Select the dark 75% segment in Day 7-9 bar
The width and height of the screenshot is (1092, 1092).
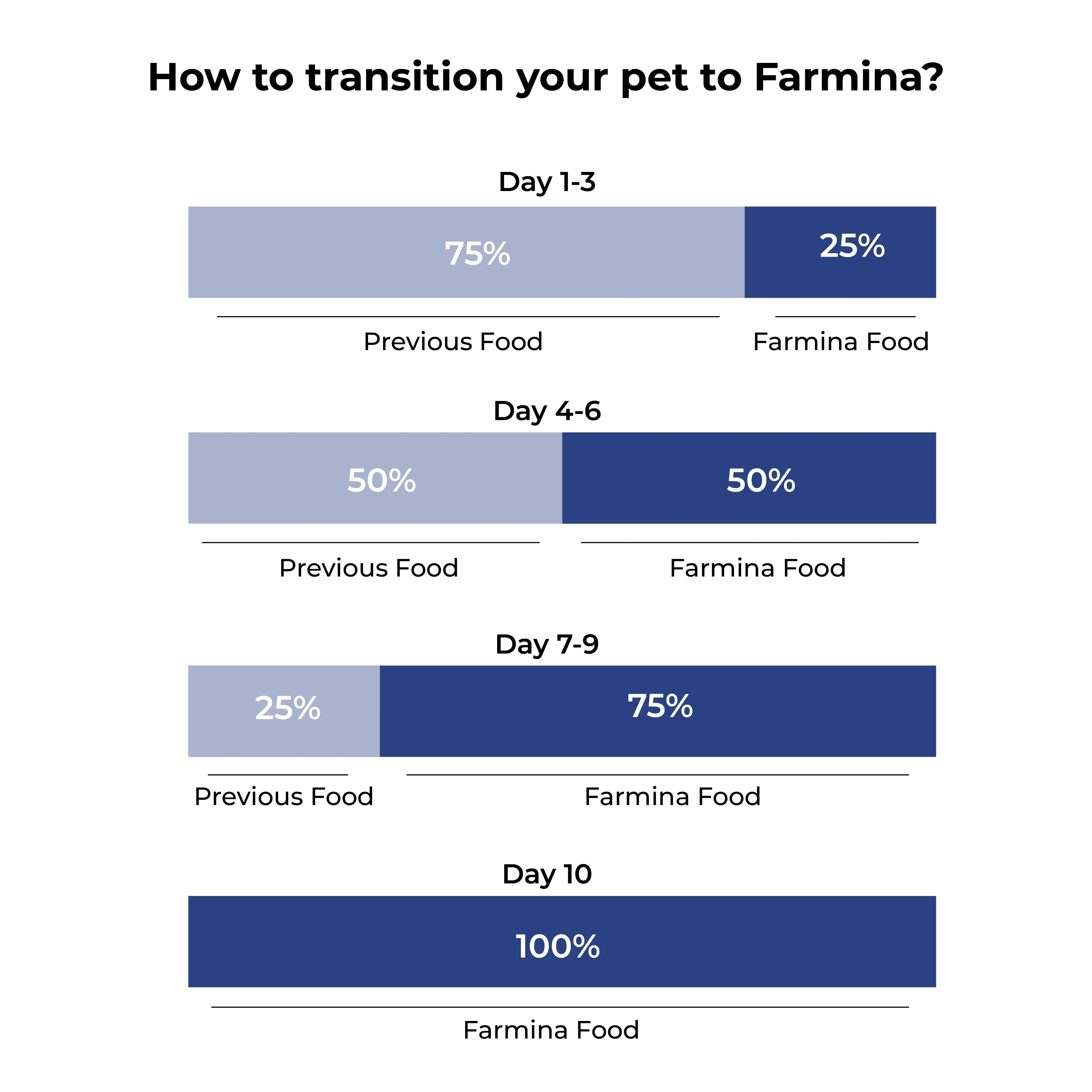(x=657, y=711)
